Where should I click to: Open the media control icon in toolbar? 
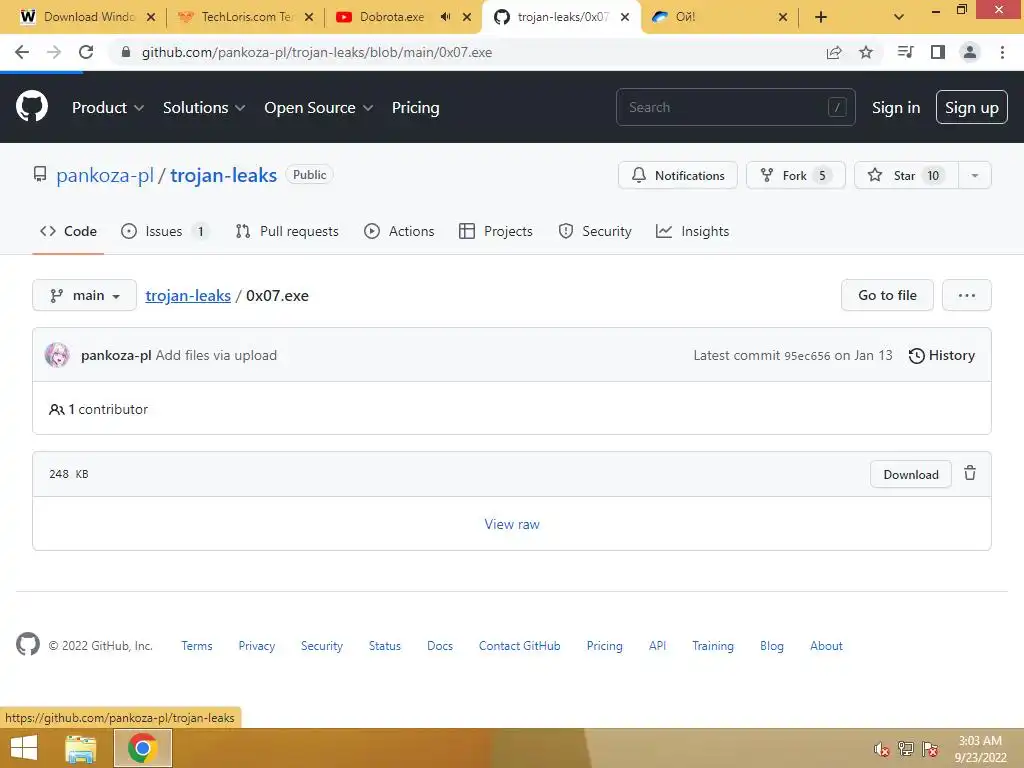[905, 52]
